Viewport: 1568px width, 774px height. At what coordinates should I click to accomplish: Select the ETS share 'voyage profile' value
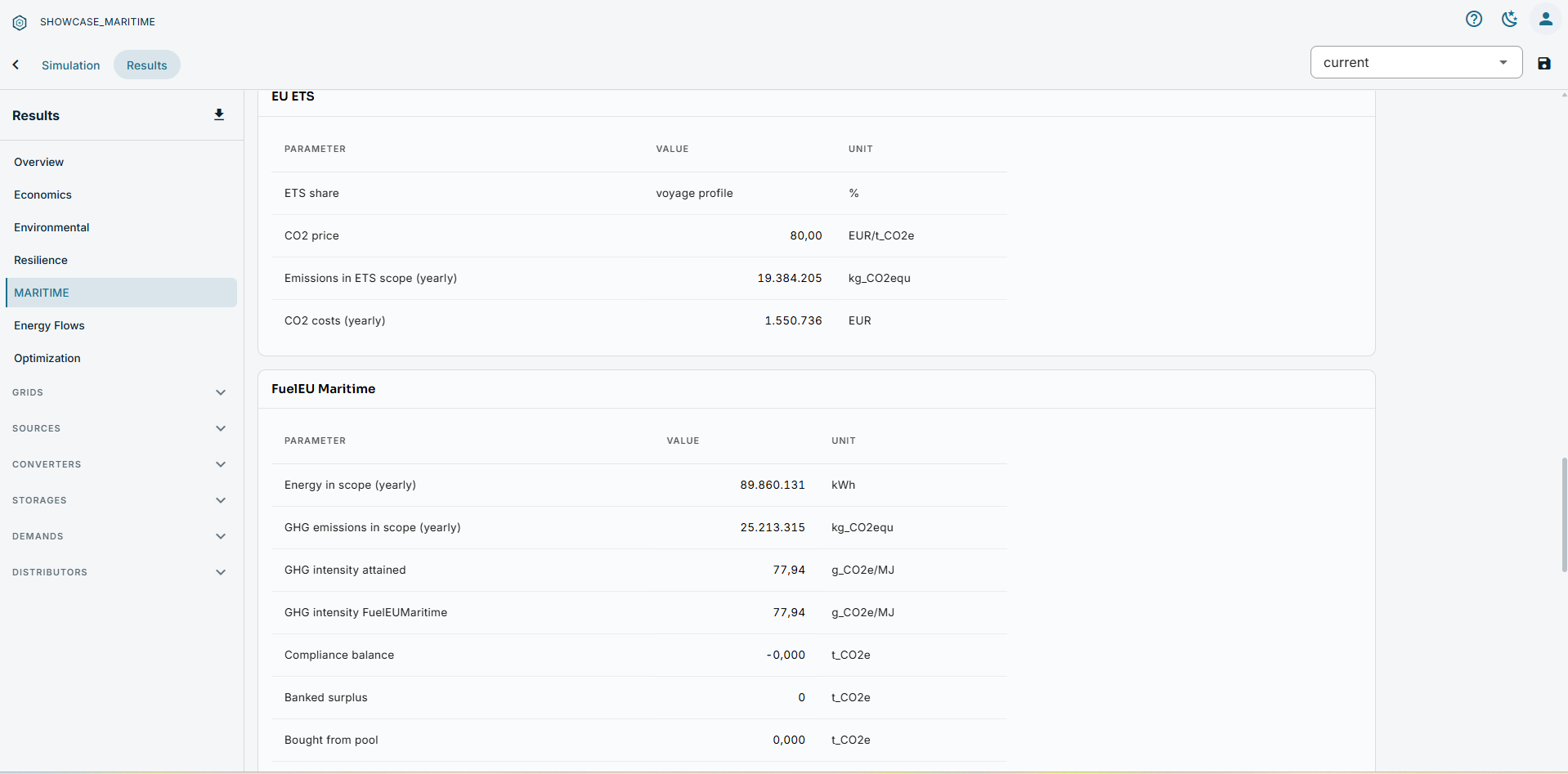click(x=694, y=193)
